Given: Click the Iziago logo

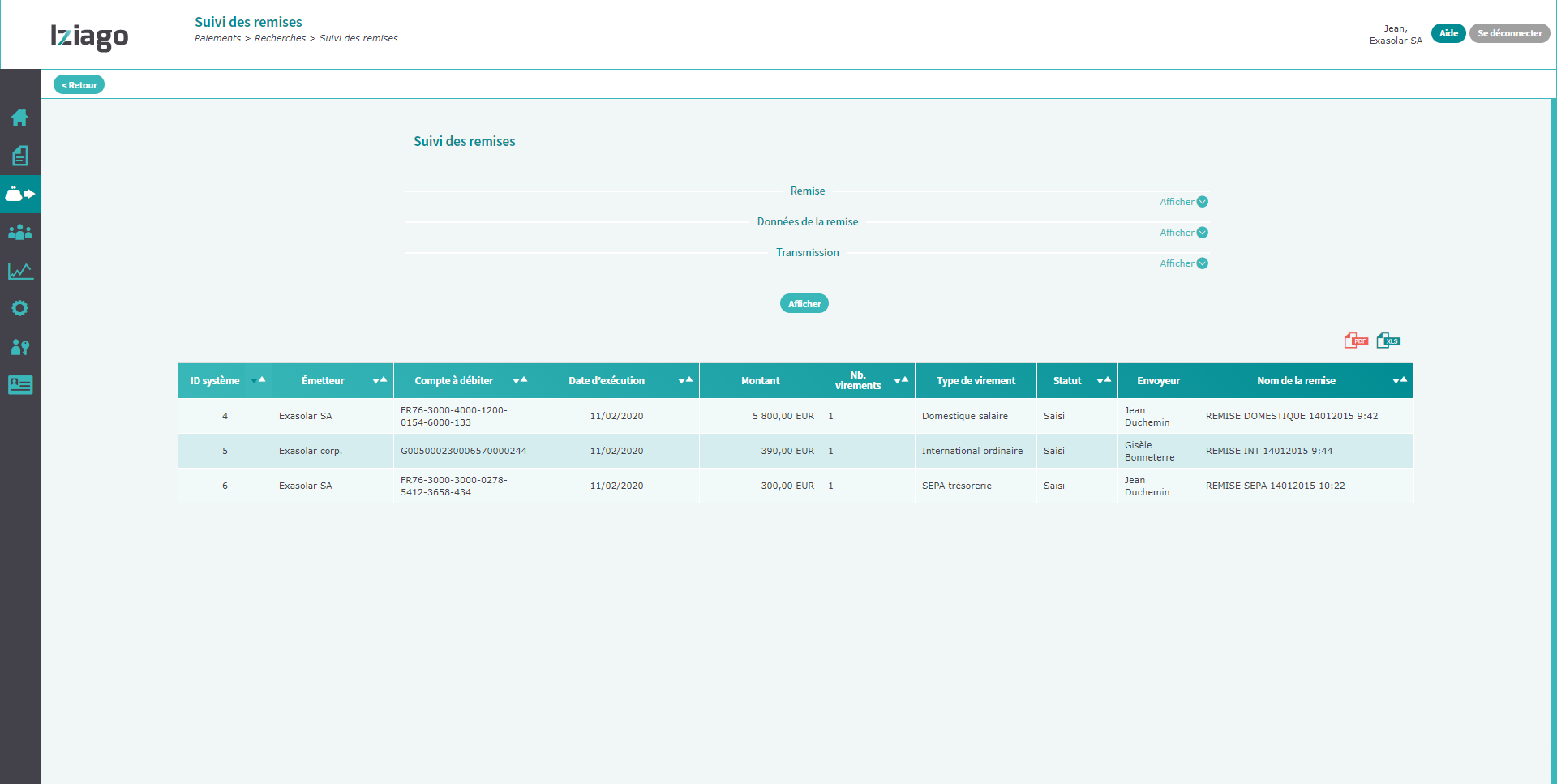Looking at the screenshot, I should 89,36.
